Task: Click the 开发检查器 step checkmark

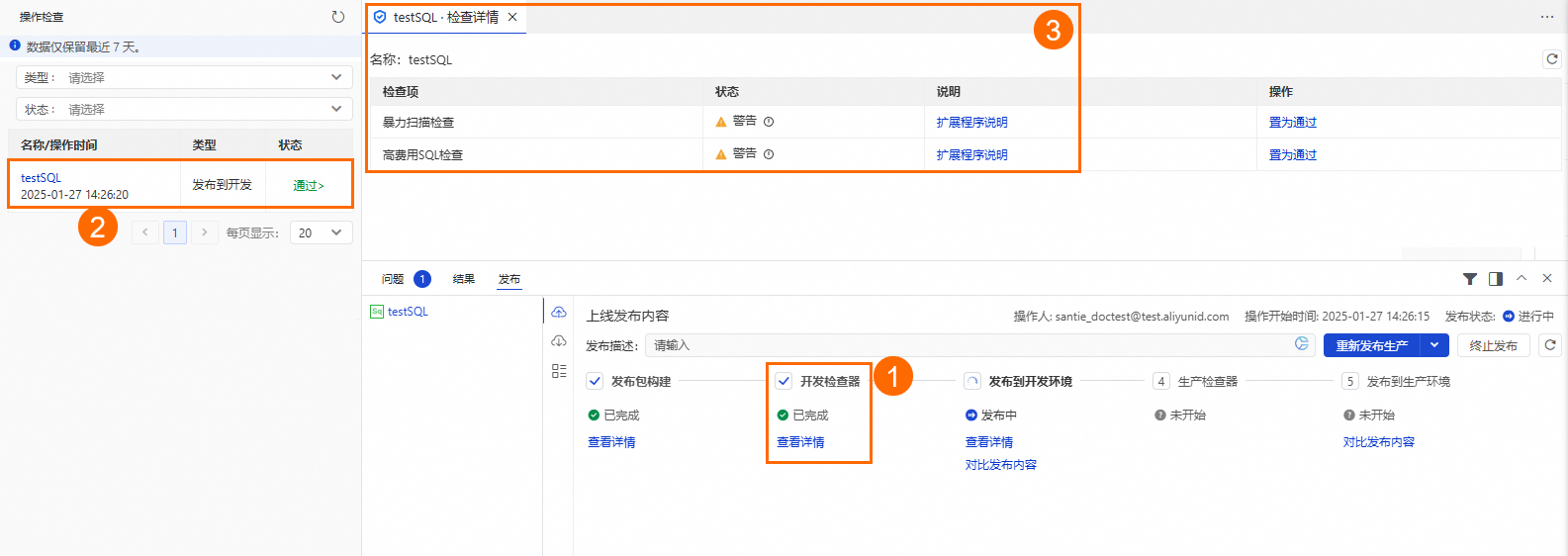Action: point(784,381)
